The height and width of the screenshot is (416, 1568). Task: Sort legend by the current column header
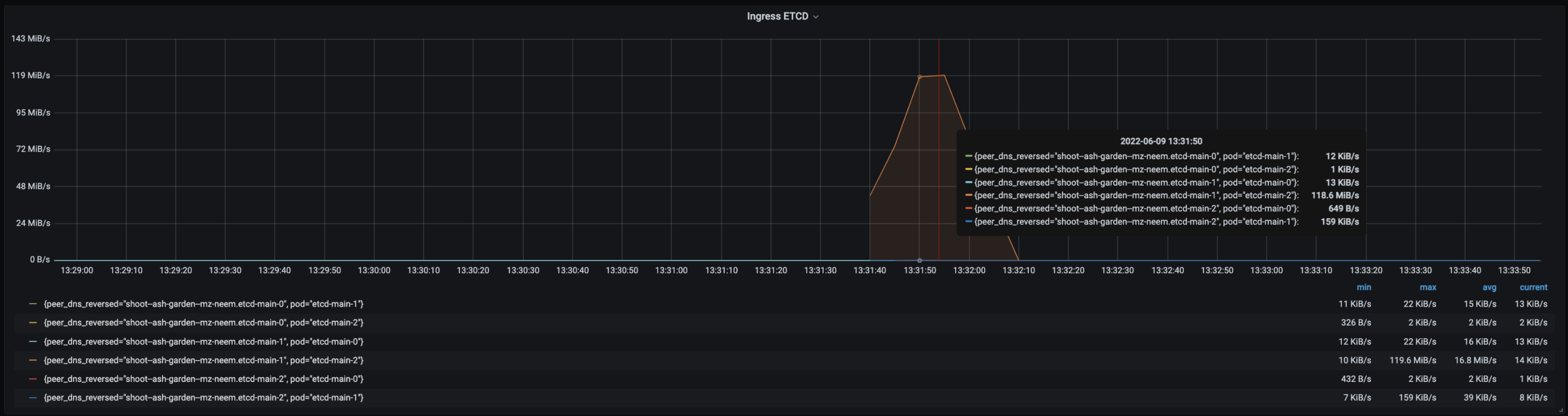click(x=1533, y=287)
